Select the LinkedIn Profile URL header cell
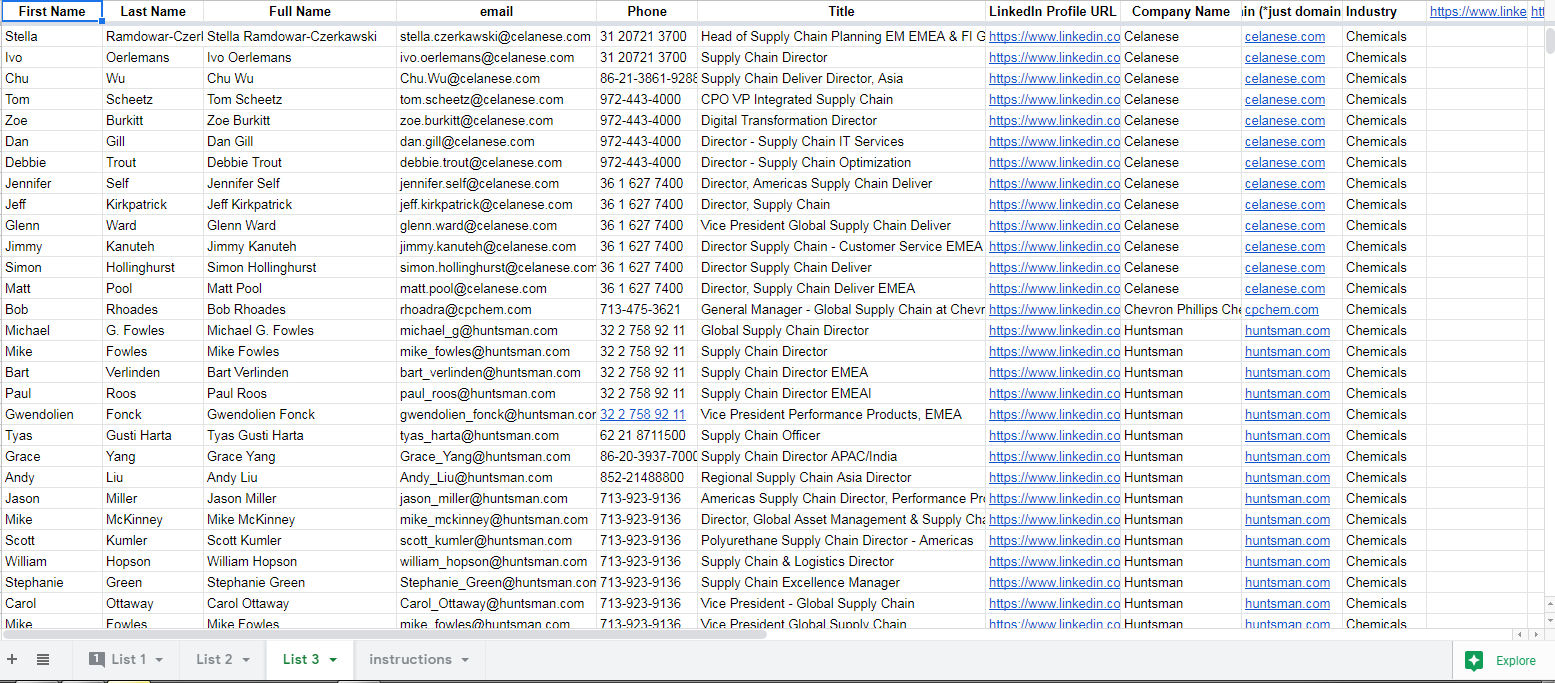Image resolution: width=1555 pixels, height=683 pixels. tap(1053, 11)
